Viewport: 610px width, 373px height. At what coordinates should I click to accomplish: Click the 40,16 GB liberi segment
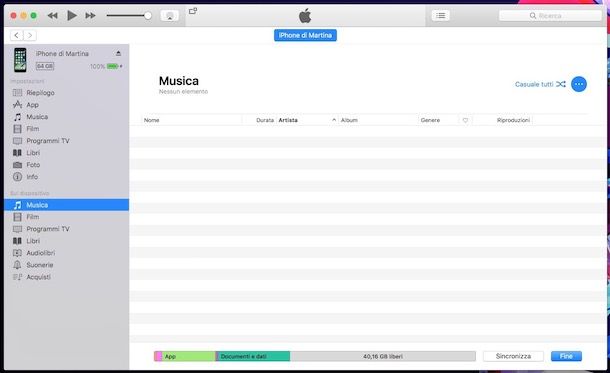[x=383, y=356]
